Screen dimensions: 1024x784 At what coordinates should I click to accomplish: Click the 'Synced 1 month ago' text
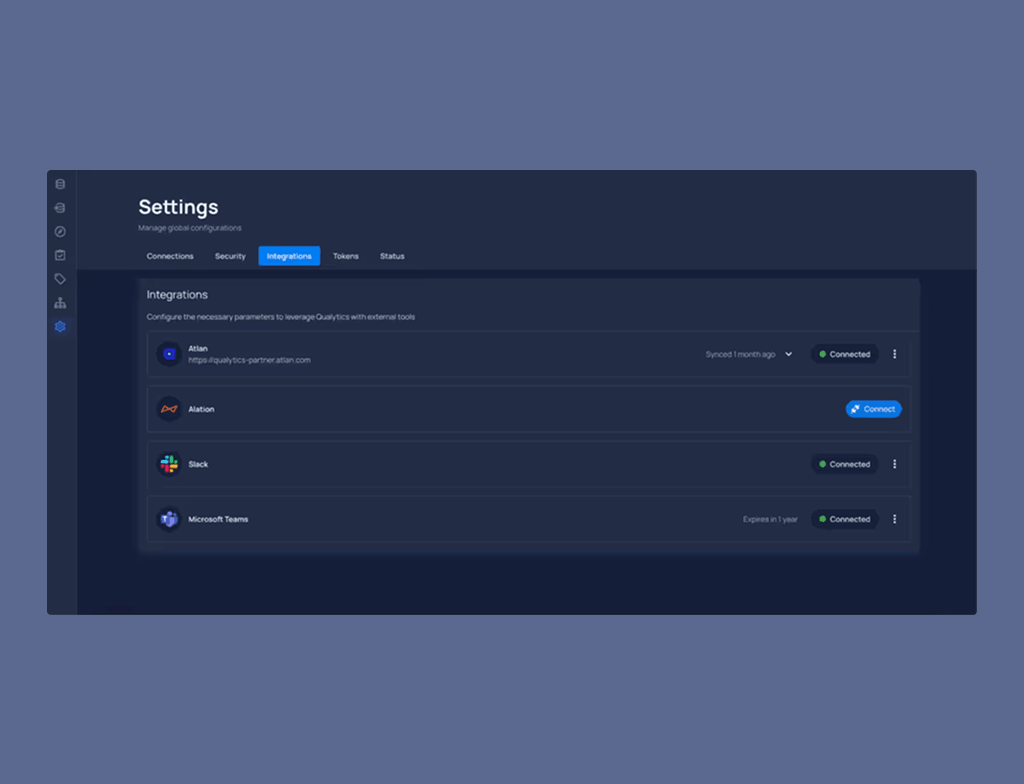click(741, 354)
